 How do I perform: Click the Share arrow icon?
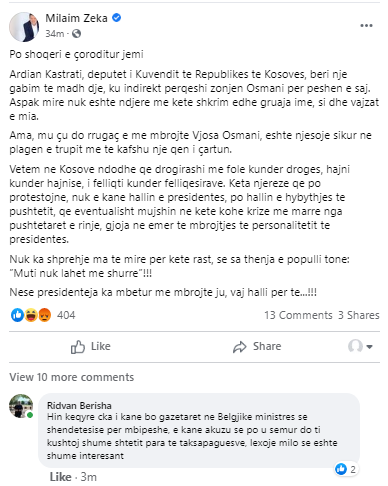240,347
